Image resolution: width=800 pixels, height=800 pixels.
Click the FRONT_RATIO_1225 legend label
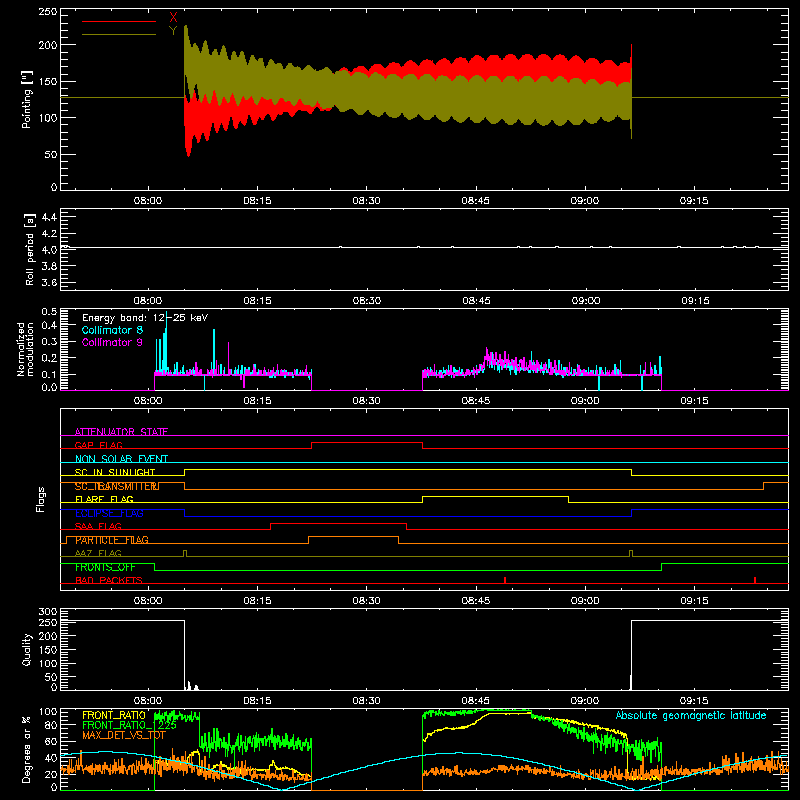(x=129, y=725)
